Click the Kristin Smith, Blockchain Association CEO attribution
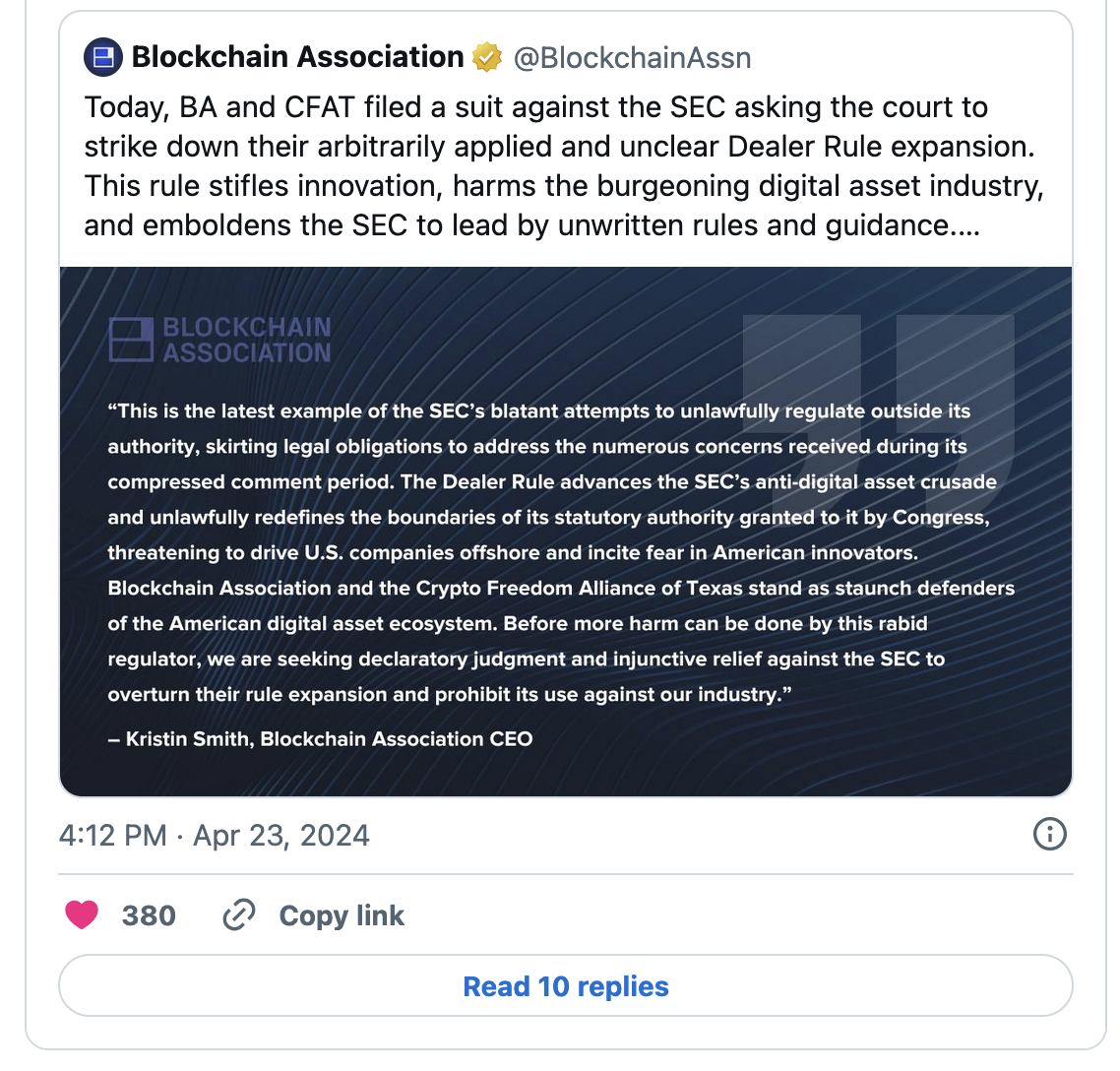1120x1071 pixels. [x=321, y=738]
